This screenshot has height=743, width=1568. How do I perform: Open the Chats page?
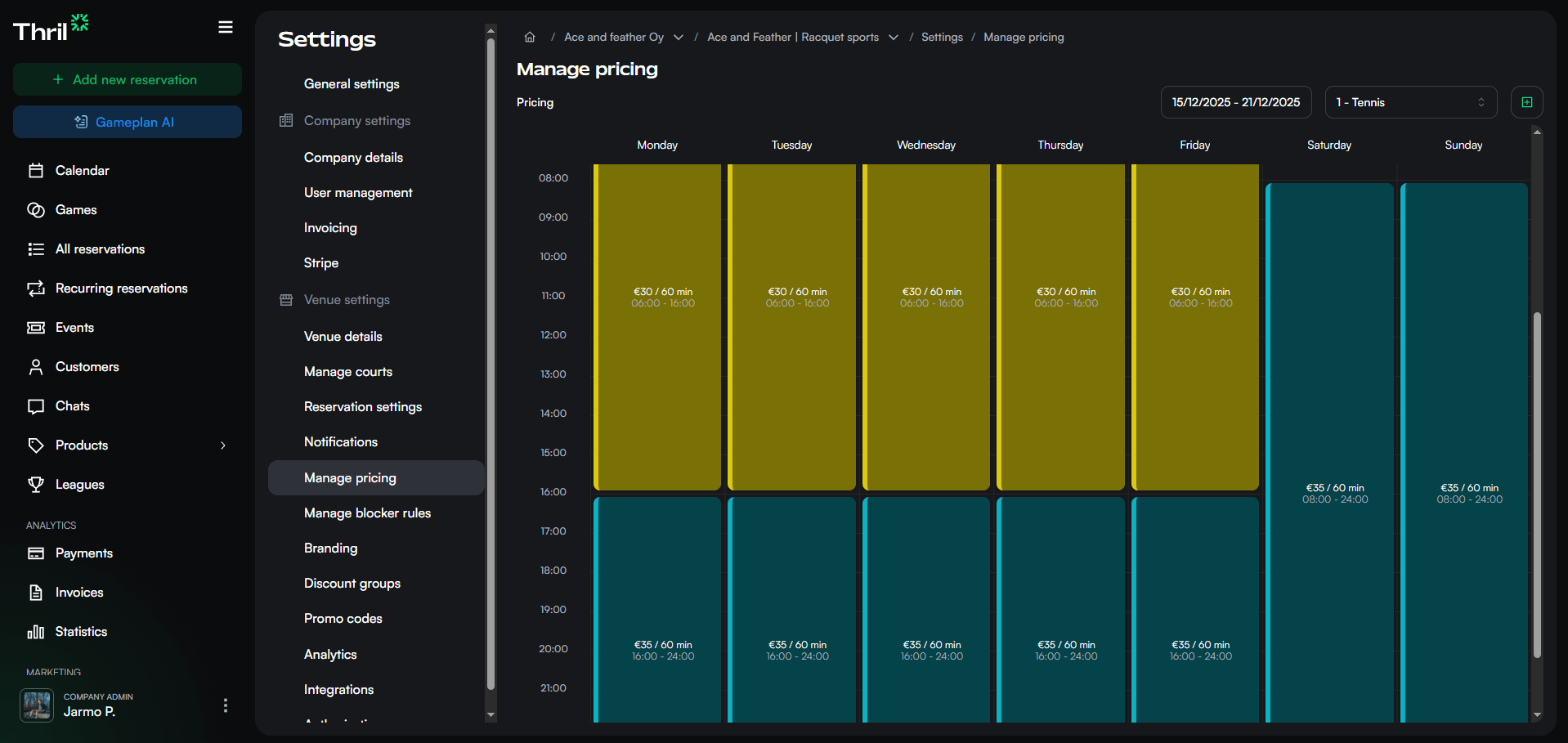(72, 405)
